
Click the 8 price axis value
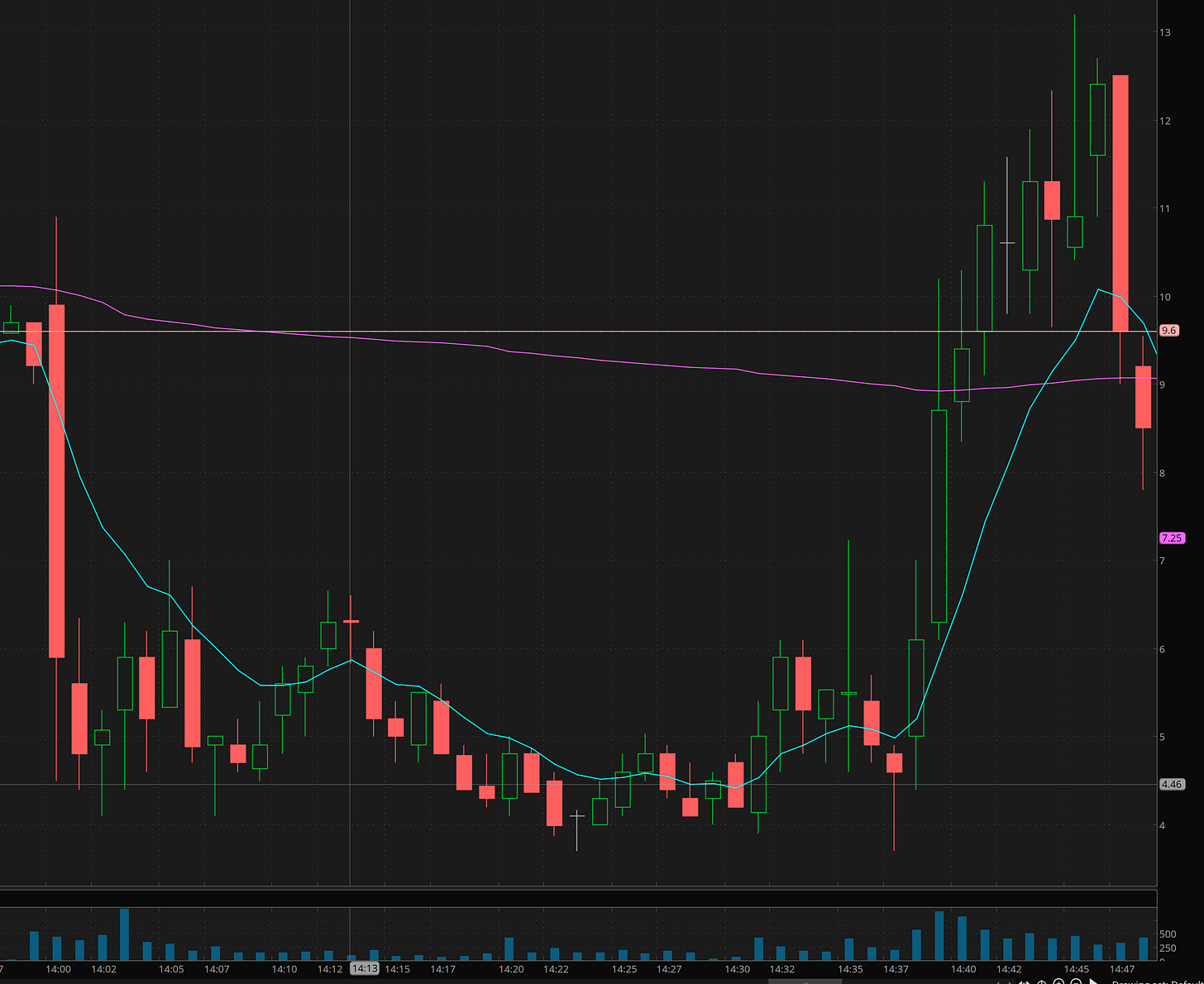(1163, 473)
